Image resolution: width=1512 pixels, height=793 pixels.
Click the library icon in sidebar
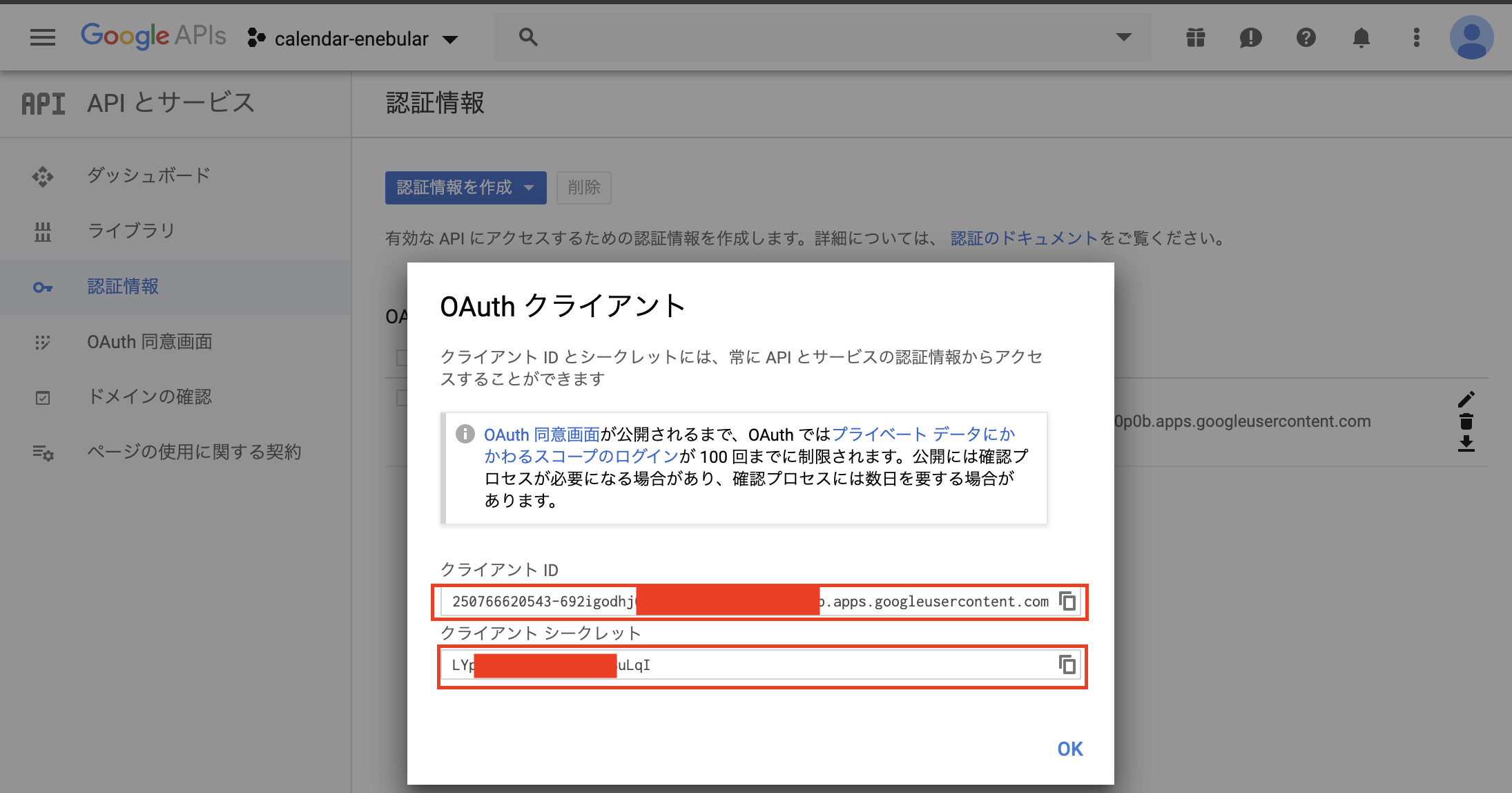tap(43, 232)
